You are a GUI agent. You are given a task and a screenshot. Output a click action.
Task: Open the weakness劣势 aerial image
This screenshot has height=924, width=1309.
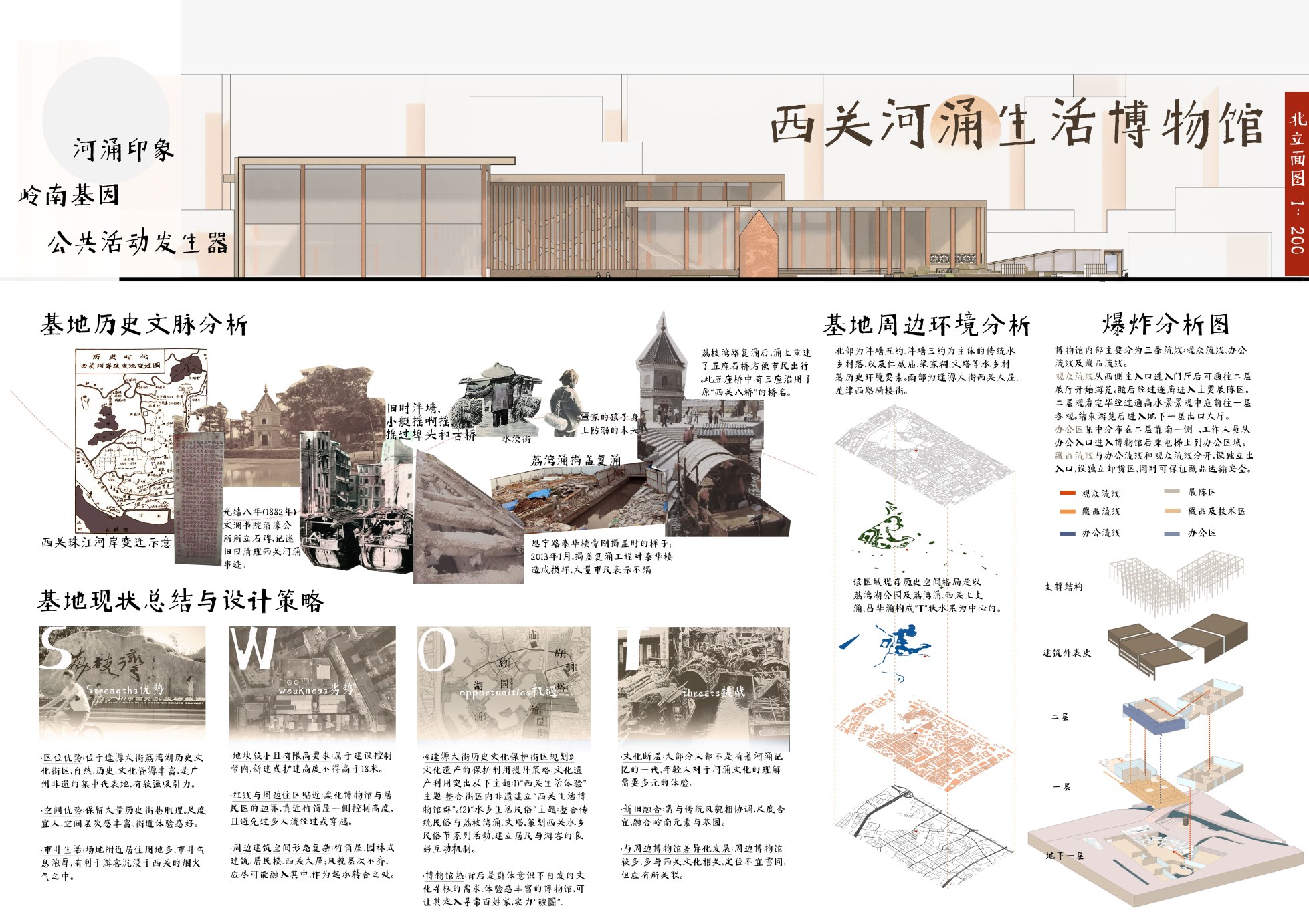click(x=312, y=683)
